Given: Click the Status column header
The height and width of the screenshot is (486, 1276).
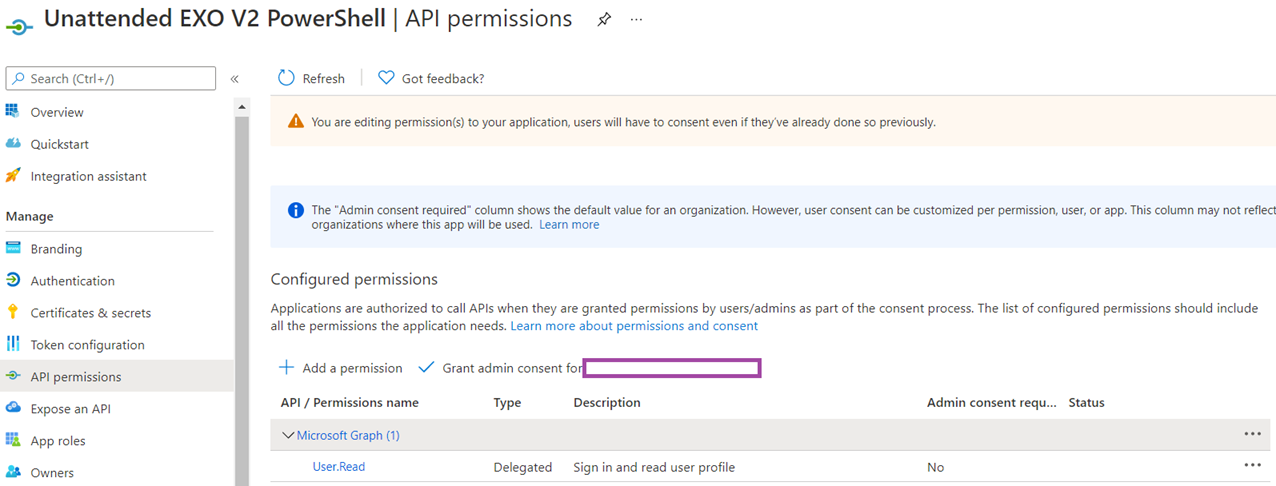Looking at the screenshot, I should [1086, 403].
